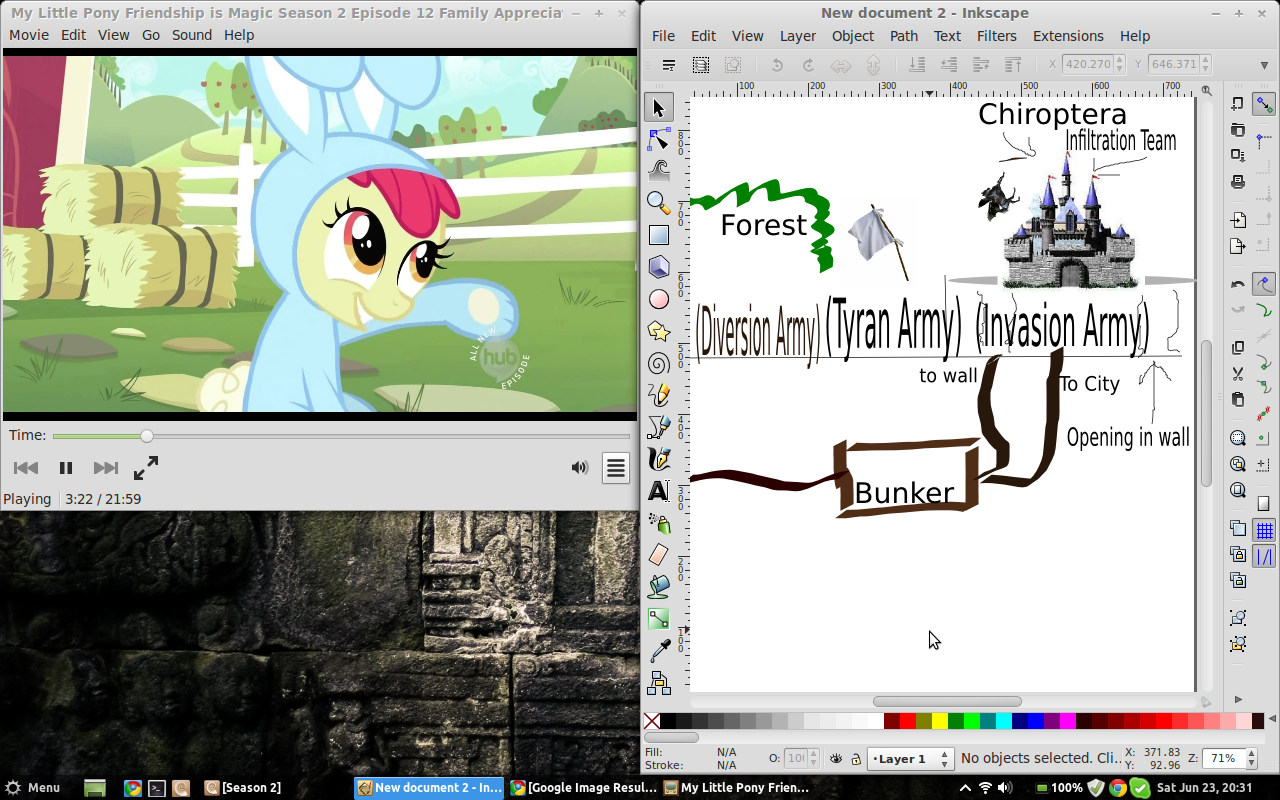
Task: Select the 3D Box tool
Action: tap(659, 267)
